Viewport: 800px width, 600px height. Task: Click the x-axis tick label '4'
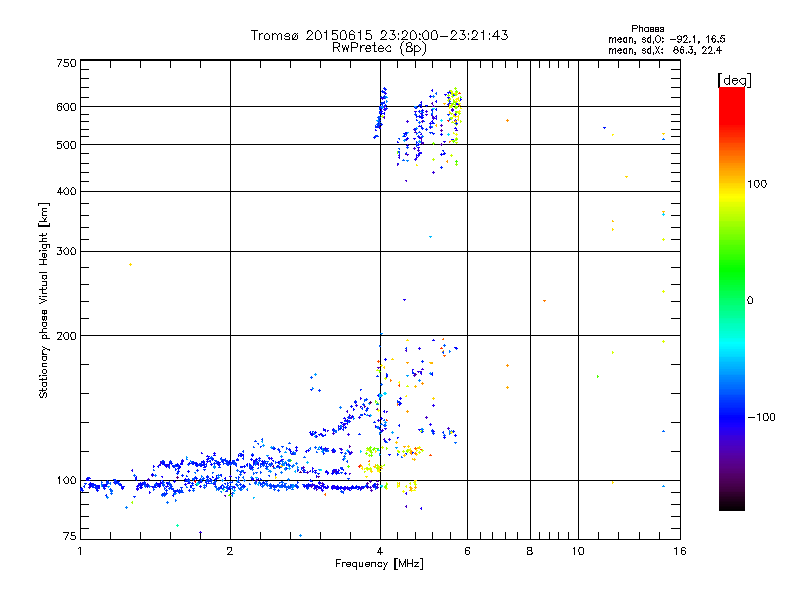380,551
